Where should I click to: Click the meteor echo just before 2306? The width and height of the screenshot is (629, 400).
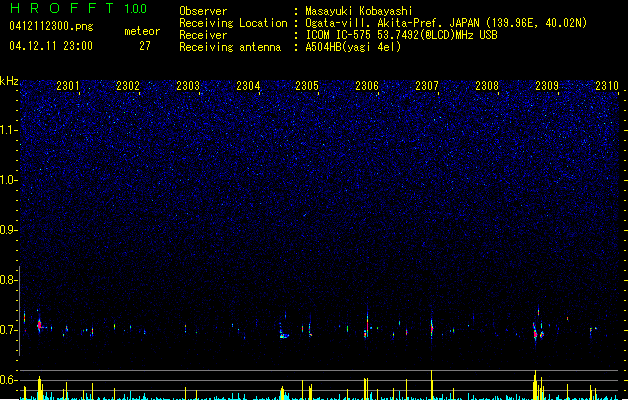367,324
